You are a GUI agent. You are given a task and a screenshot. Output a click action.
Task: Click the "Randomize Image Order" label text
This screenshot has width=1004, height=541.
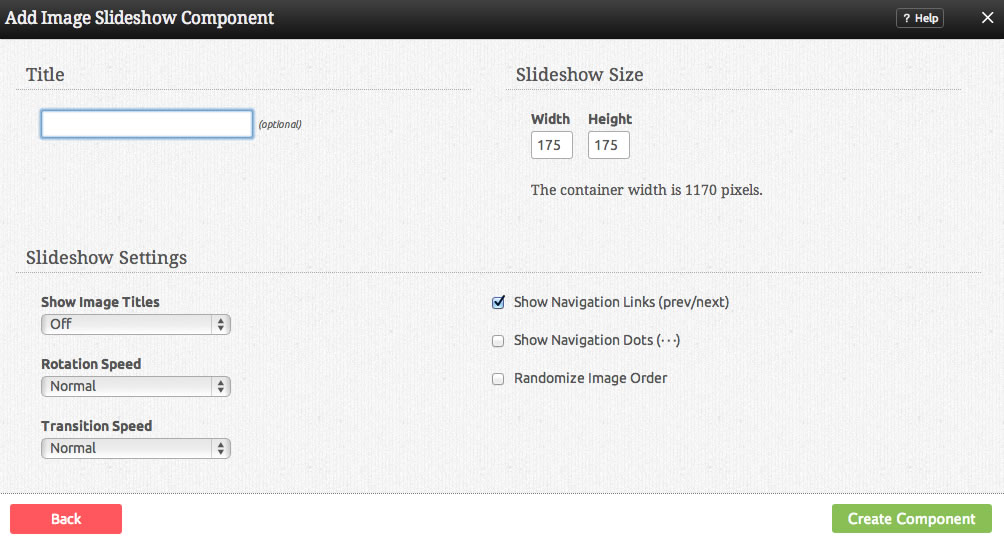click(x=590, y=378)
